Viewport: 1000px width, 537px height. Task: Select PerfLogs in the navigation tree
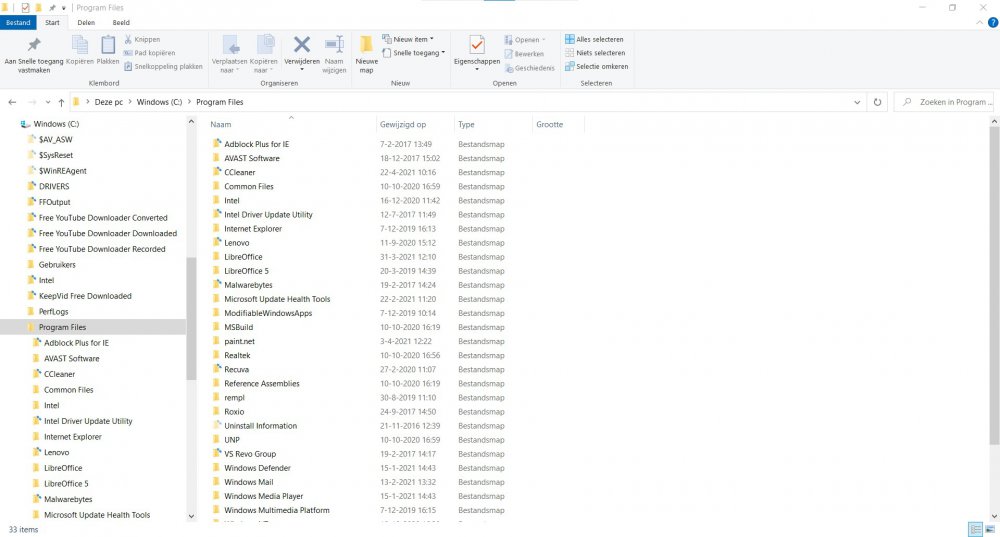click(53, 312)
